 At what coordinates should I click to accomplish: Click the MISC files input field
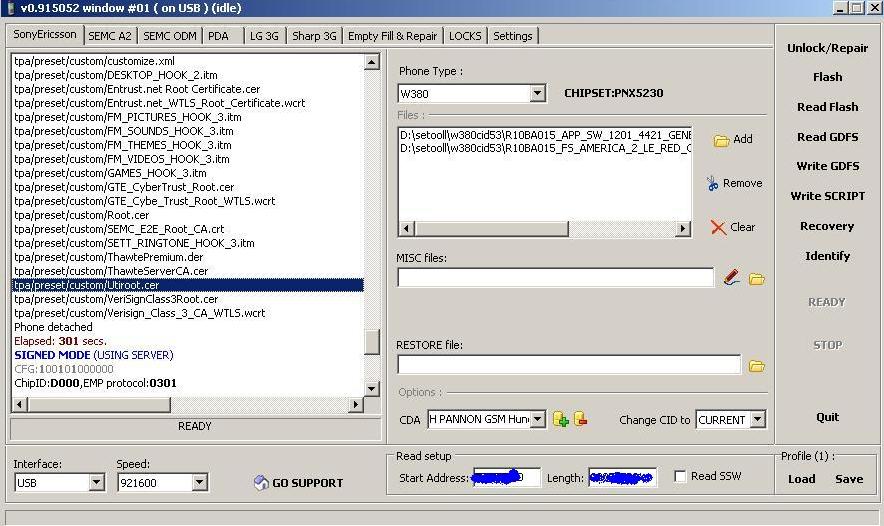point(555,277)
